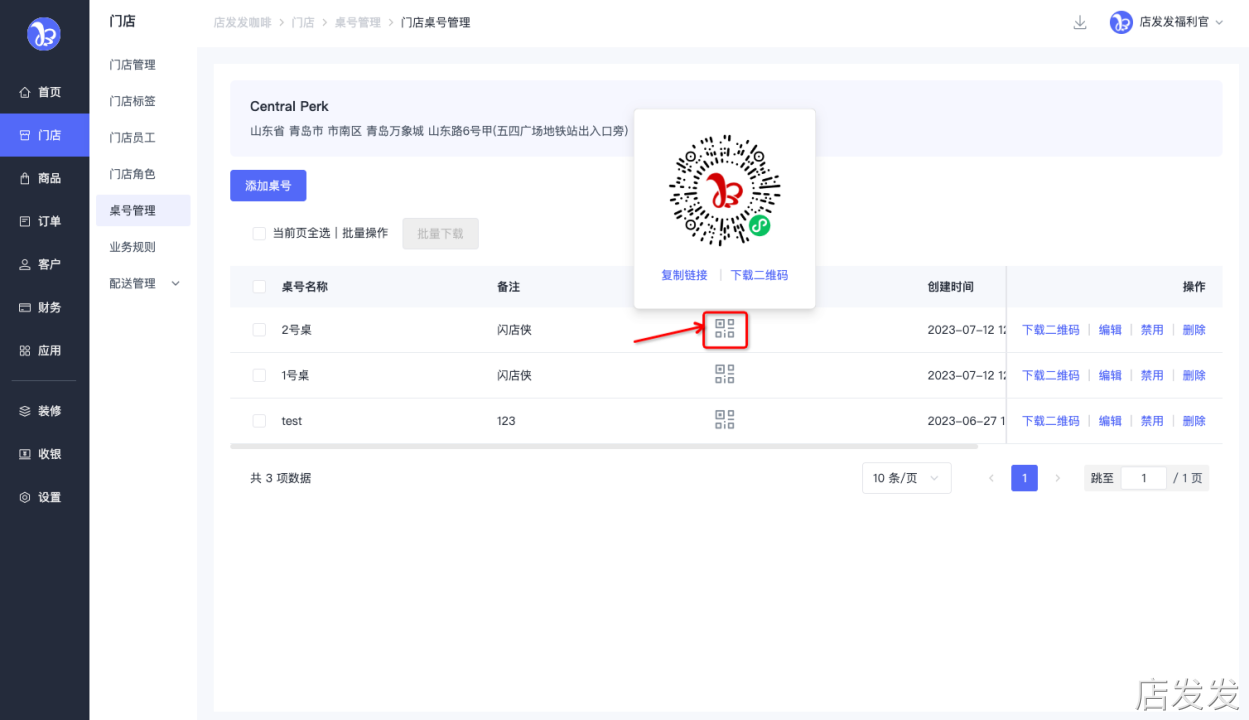Click 编辑 for the 1号桌 row
This screenshot has width=1249, height=720.
pyautogui.click(x=1110, y=375)
